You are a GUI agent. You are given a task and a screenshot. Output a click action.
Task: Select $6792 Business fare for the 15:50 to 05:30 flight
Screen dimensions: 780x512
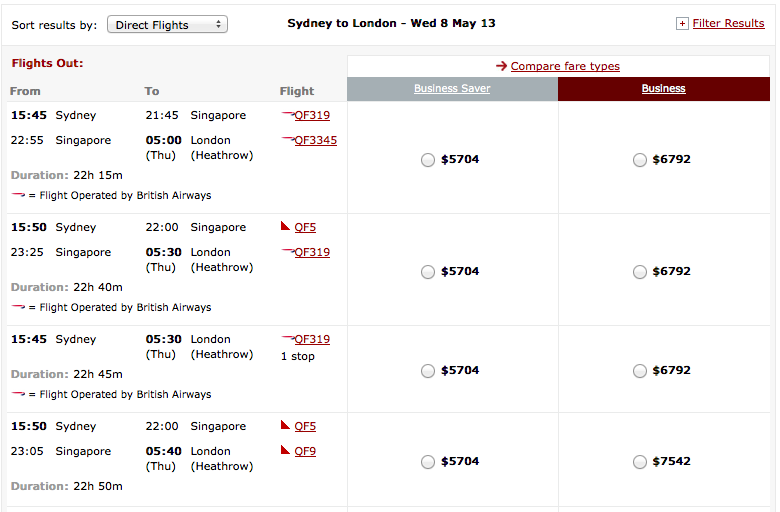pos(640,271)
